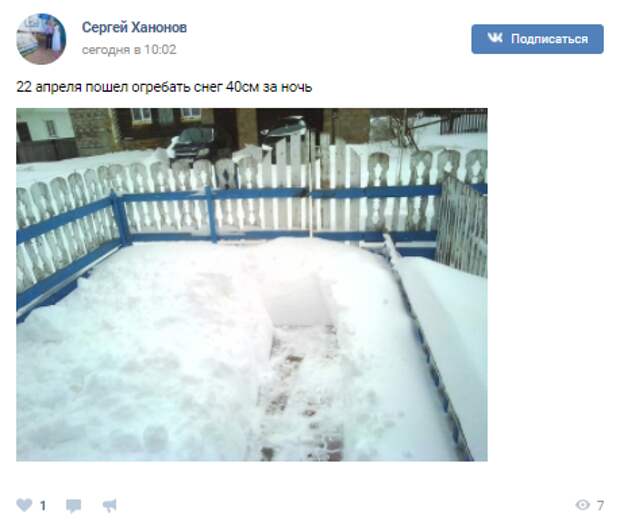
Task: Click the '40см за ночь' part of the caption
Action: (x=269, y=87)
